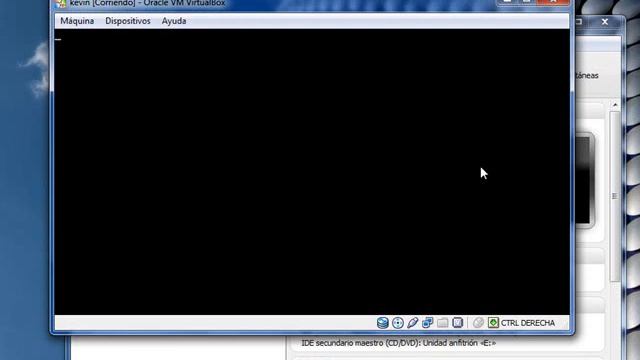Click the CTRL DERECHA host key label
This screenshot has height=360, width=640.
pyautogui.click(x=528, y=323)
